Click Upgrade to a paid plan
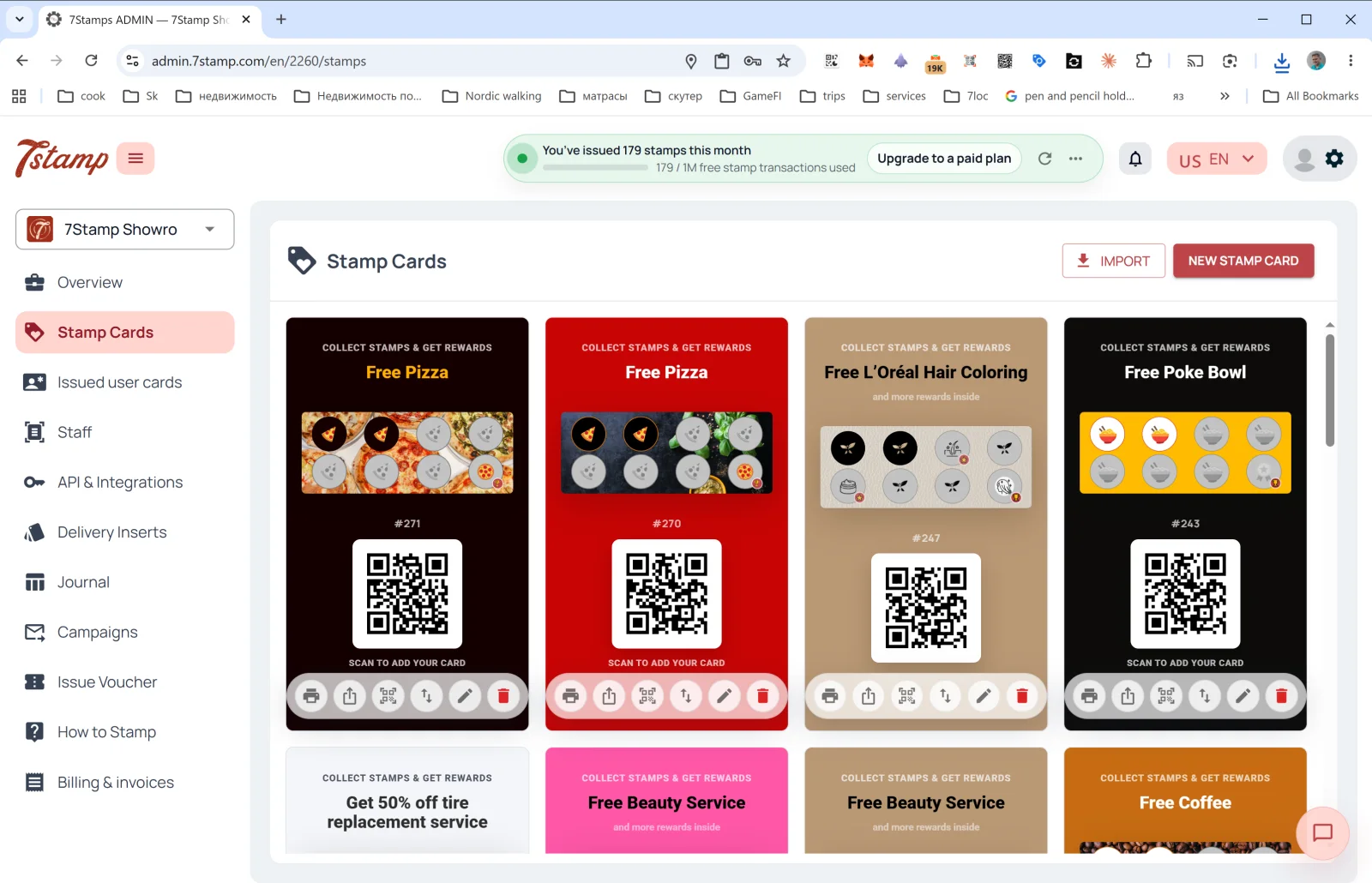Viewport: 1372px width, 883px height. 944,159
